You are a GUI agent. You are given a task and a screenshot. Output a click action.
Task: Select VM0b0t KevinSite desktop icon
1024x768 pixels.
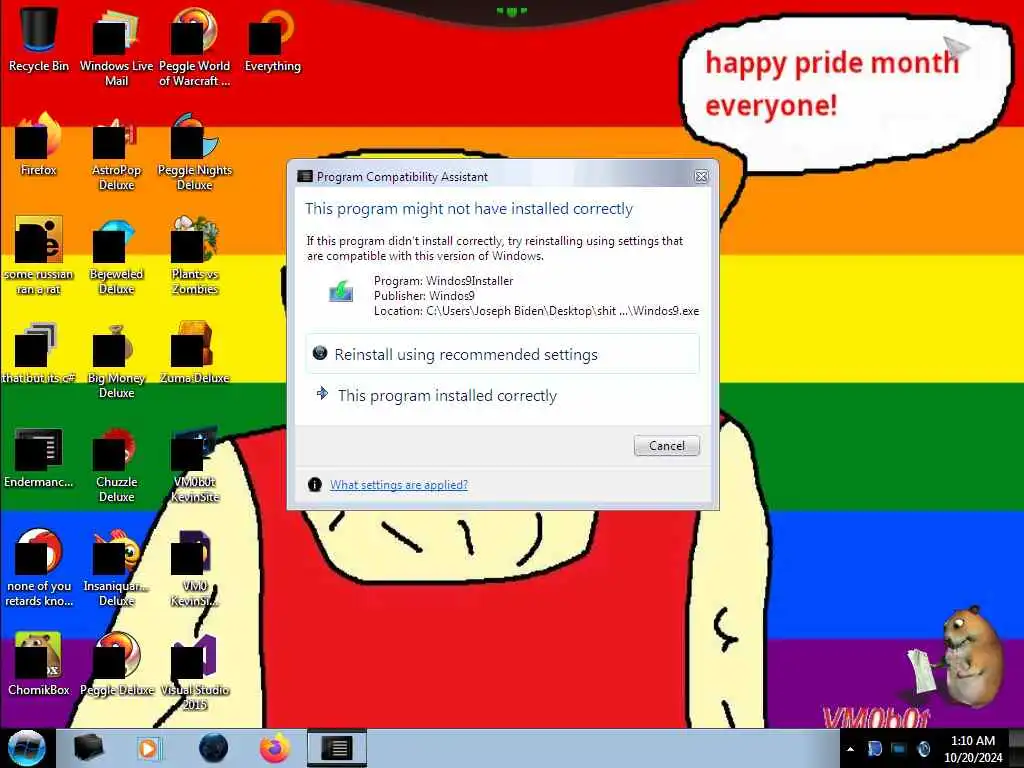coord(195,464)
